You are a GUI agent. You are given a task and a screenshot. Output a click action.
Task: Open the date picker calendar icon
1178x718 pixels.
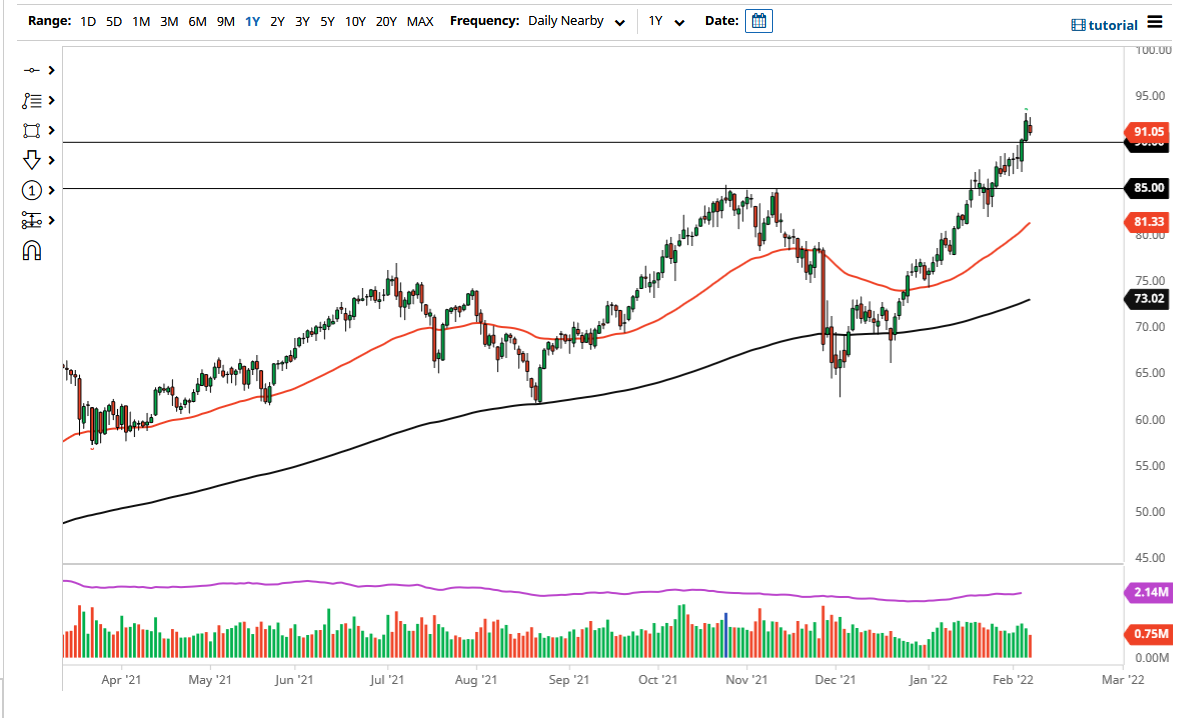coord(758,20)
